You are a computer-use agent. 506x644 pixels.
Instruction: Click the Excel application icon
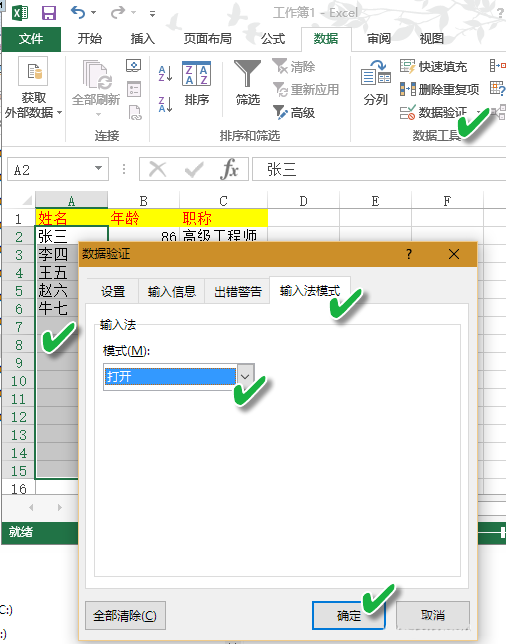(x=20, y=13)
